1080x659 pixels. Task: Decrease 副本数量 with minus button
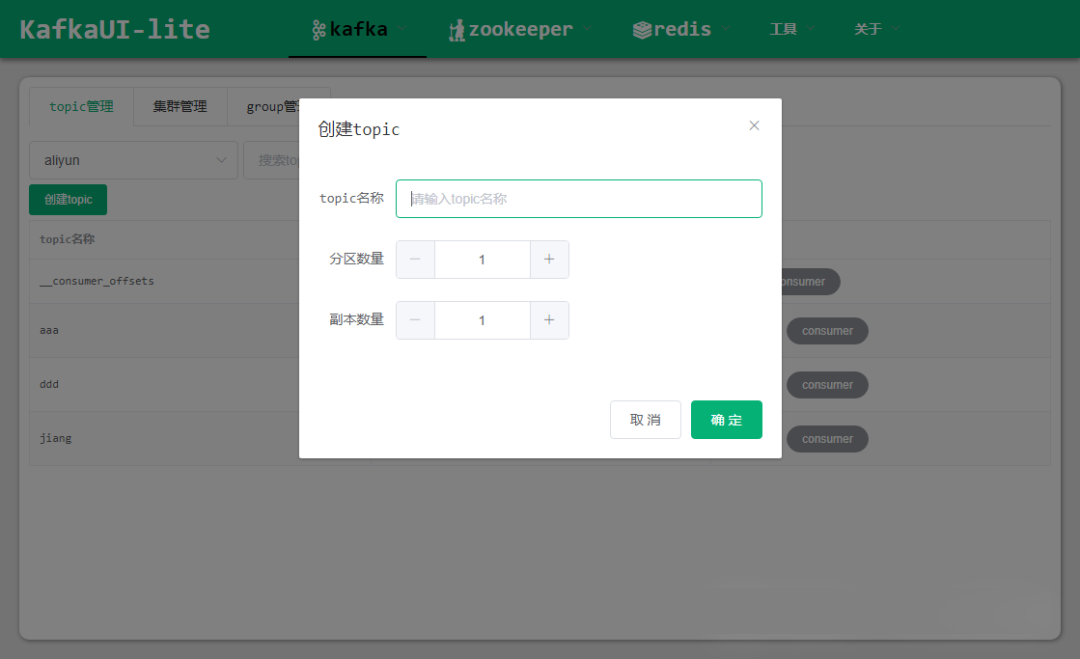[415, 320]
